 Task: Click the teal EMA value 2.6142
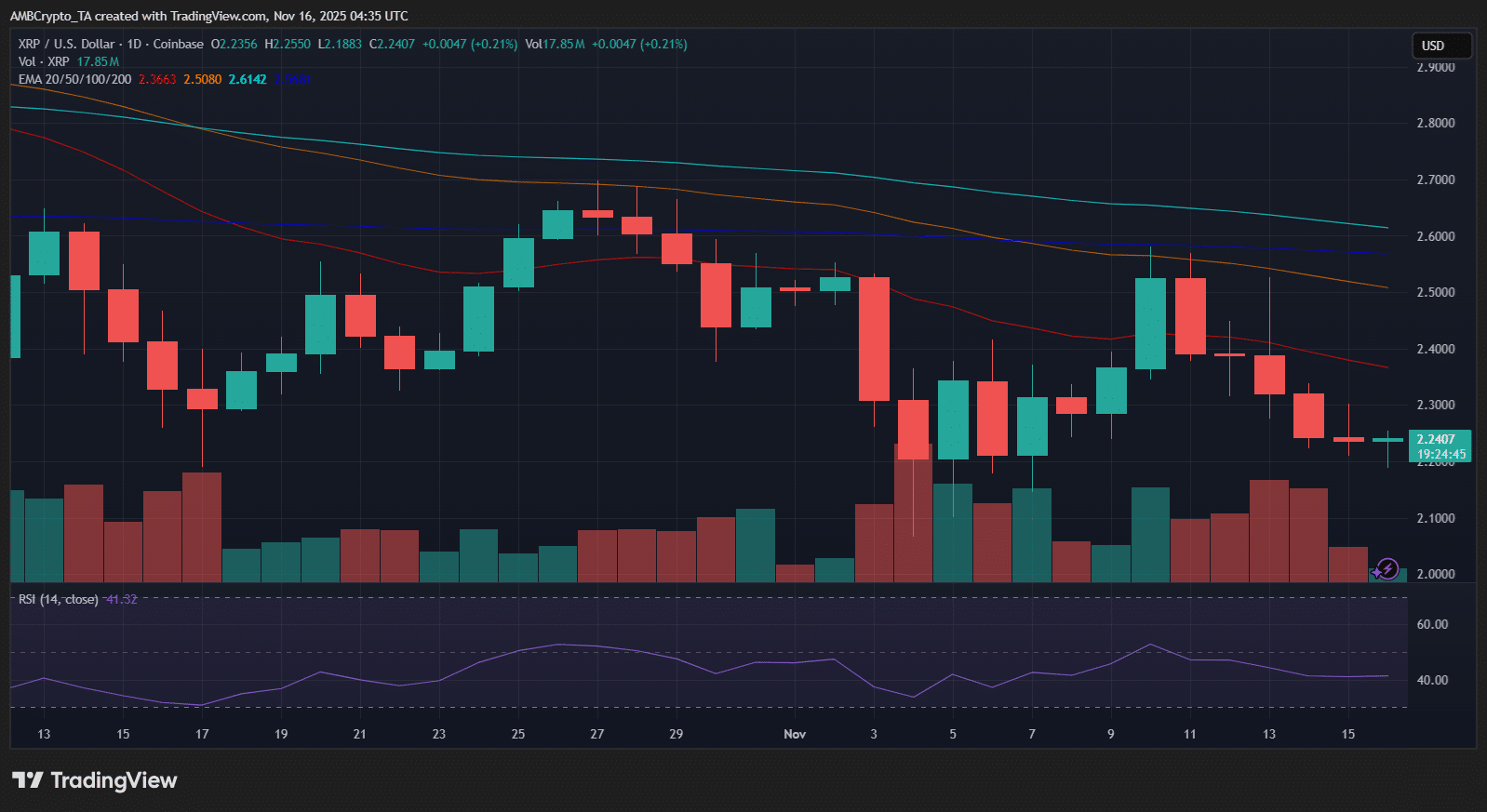click(248, 79)
